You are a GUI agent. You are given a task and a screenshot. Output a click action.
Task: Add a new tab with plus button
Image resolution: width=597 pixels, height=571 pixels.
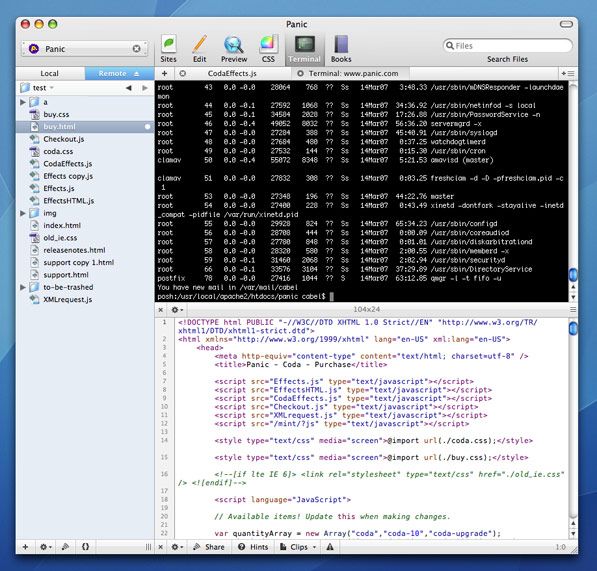tap(164, 73)
